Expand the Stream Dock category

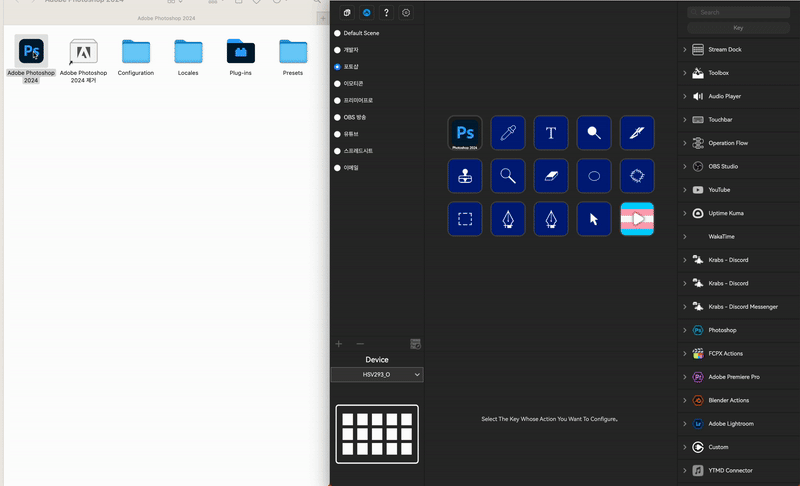click(x=685, y=49)
